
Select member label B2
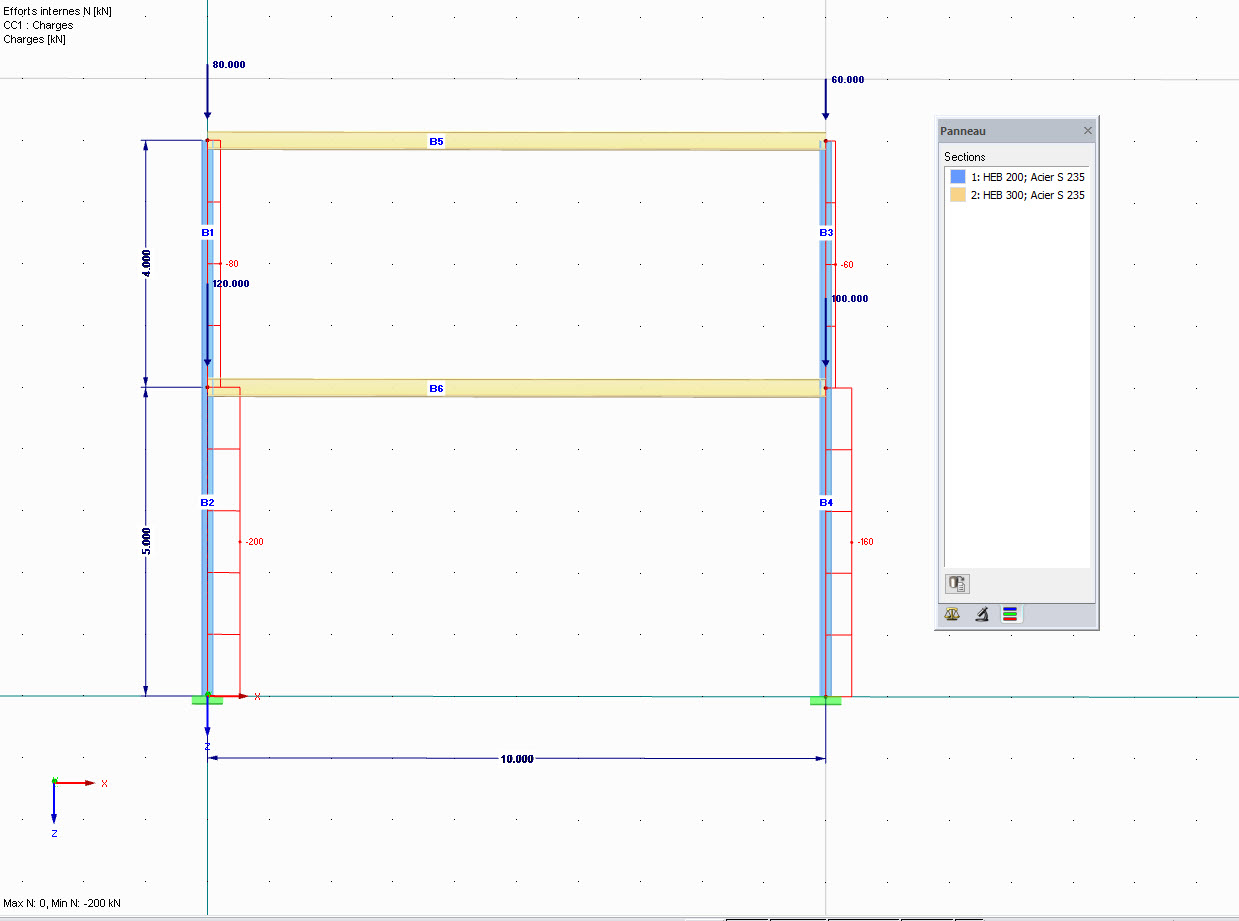tap(207, 502)
